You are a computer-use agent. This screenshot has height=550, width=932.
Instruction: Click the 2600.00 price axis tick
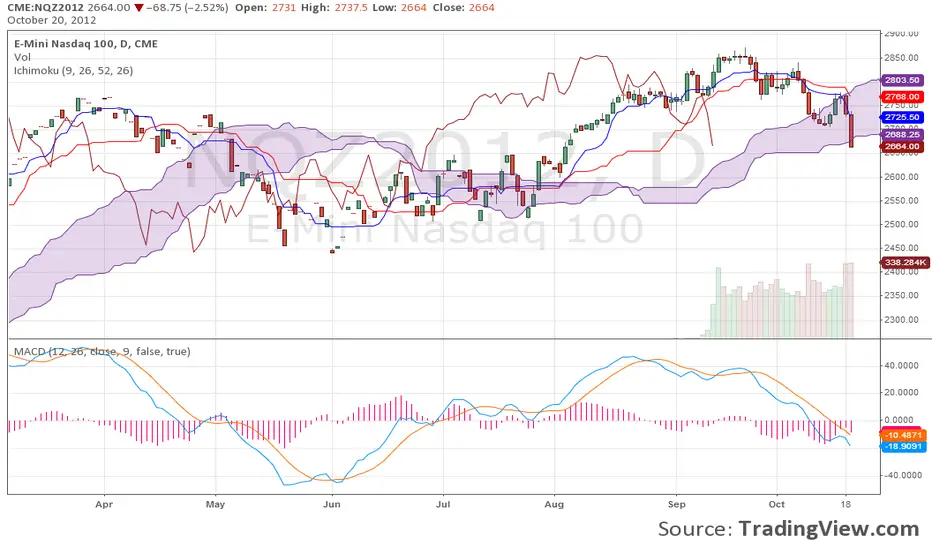(902, 177)
